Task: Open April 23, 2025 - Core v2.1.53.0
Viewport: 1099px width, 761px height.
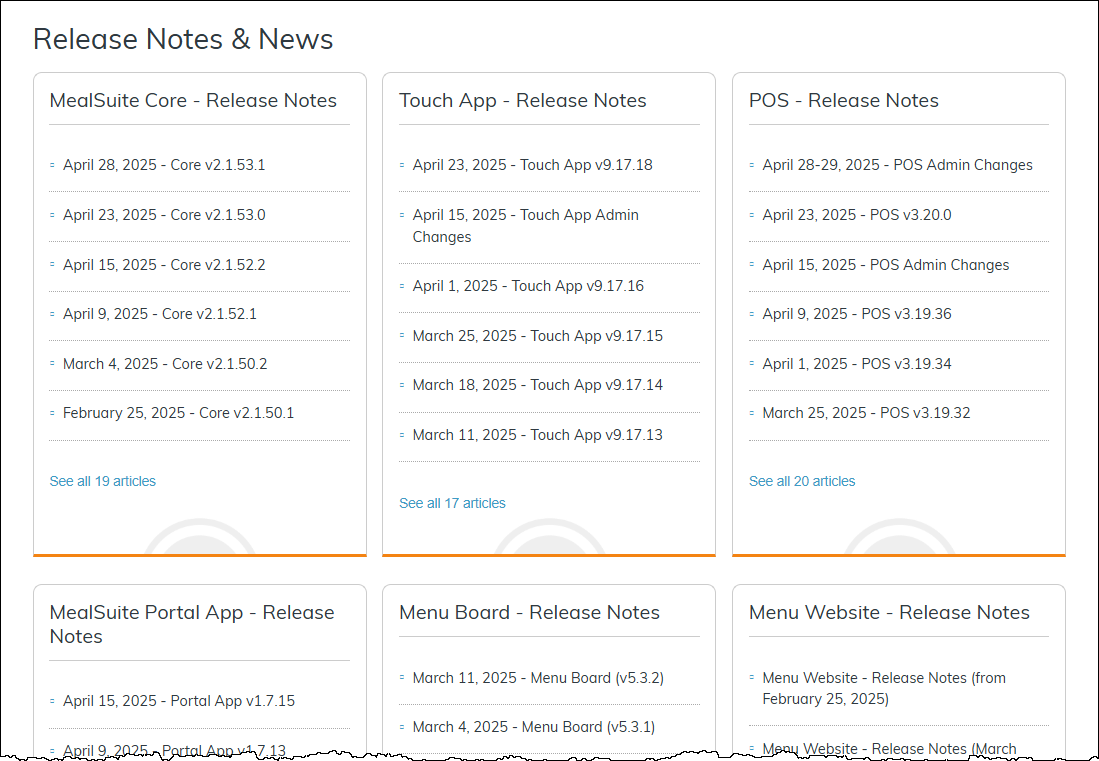Action: (x=164, y=215)
